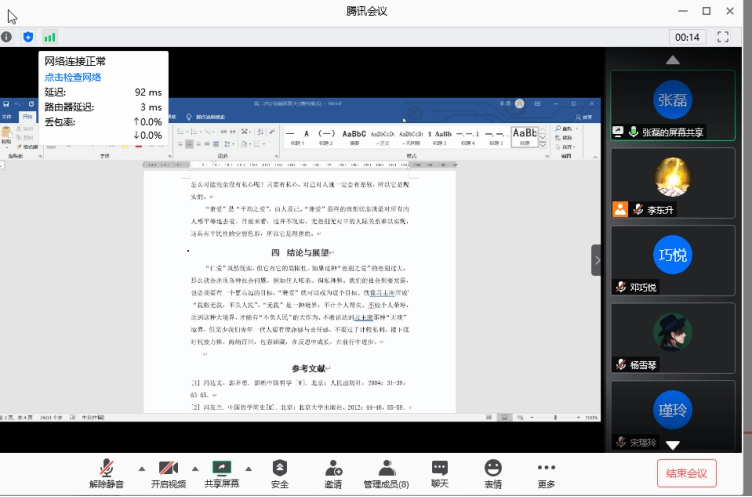
Task: Select 李东升's participant video tile
Action: tap(672, 184)
